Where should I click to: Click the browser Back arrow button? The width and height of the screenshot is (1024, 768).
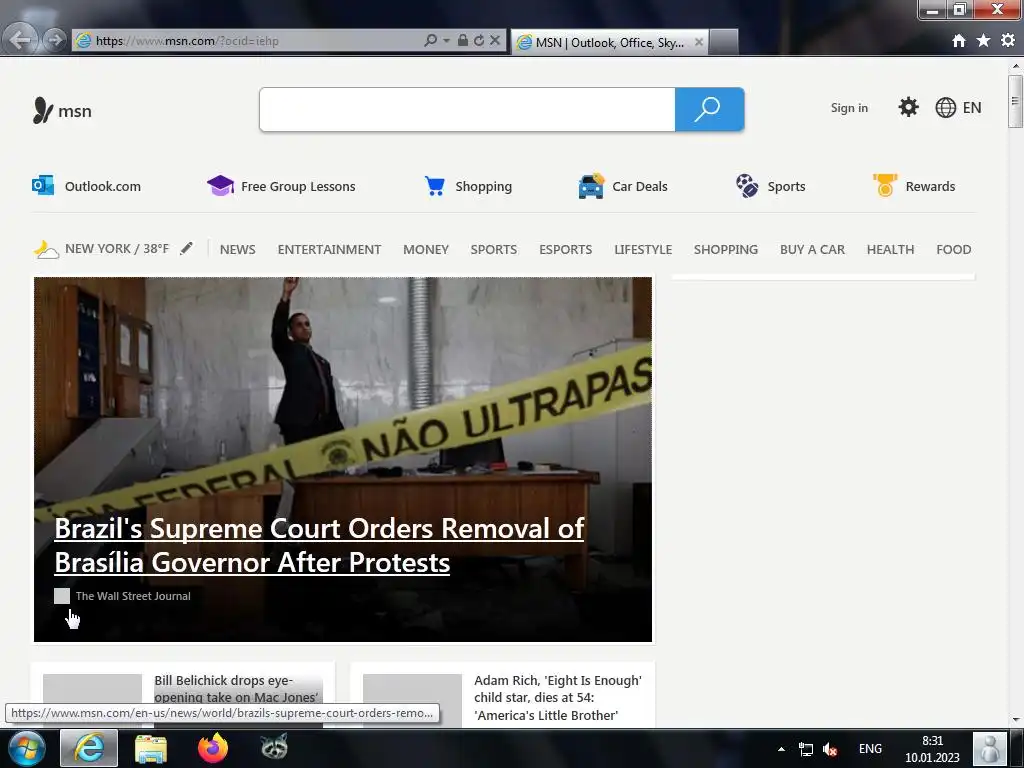[x=20, y=40]
